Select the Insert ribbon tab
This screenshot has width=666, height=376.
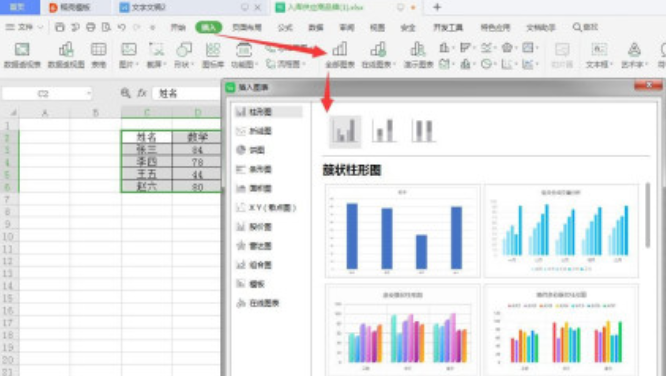[x=209, y=27]
